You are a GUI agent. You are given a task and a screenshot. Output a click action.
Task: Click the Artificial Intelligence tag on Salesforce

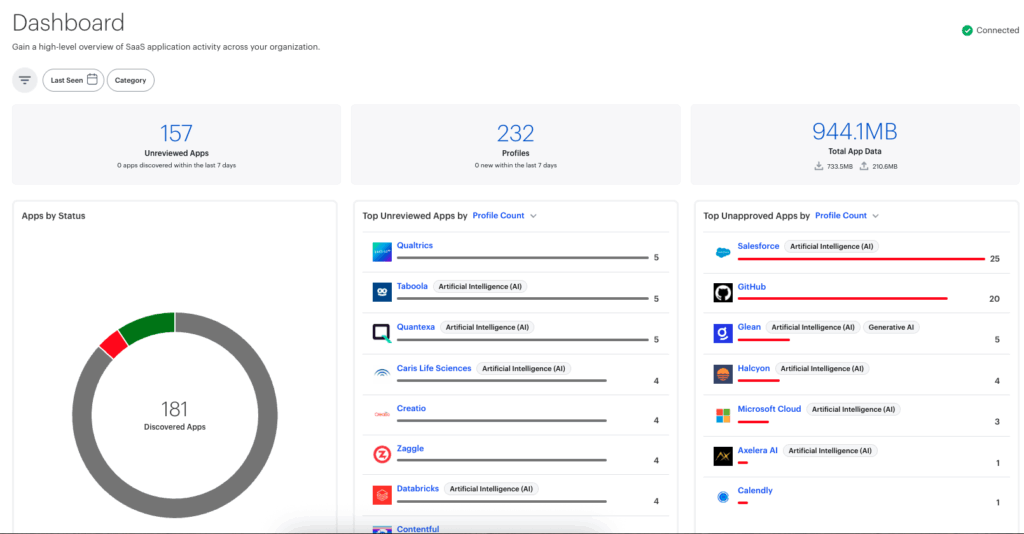[831, 246]
